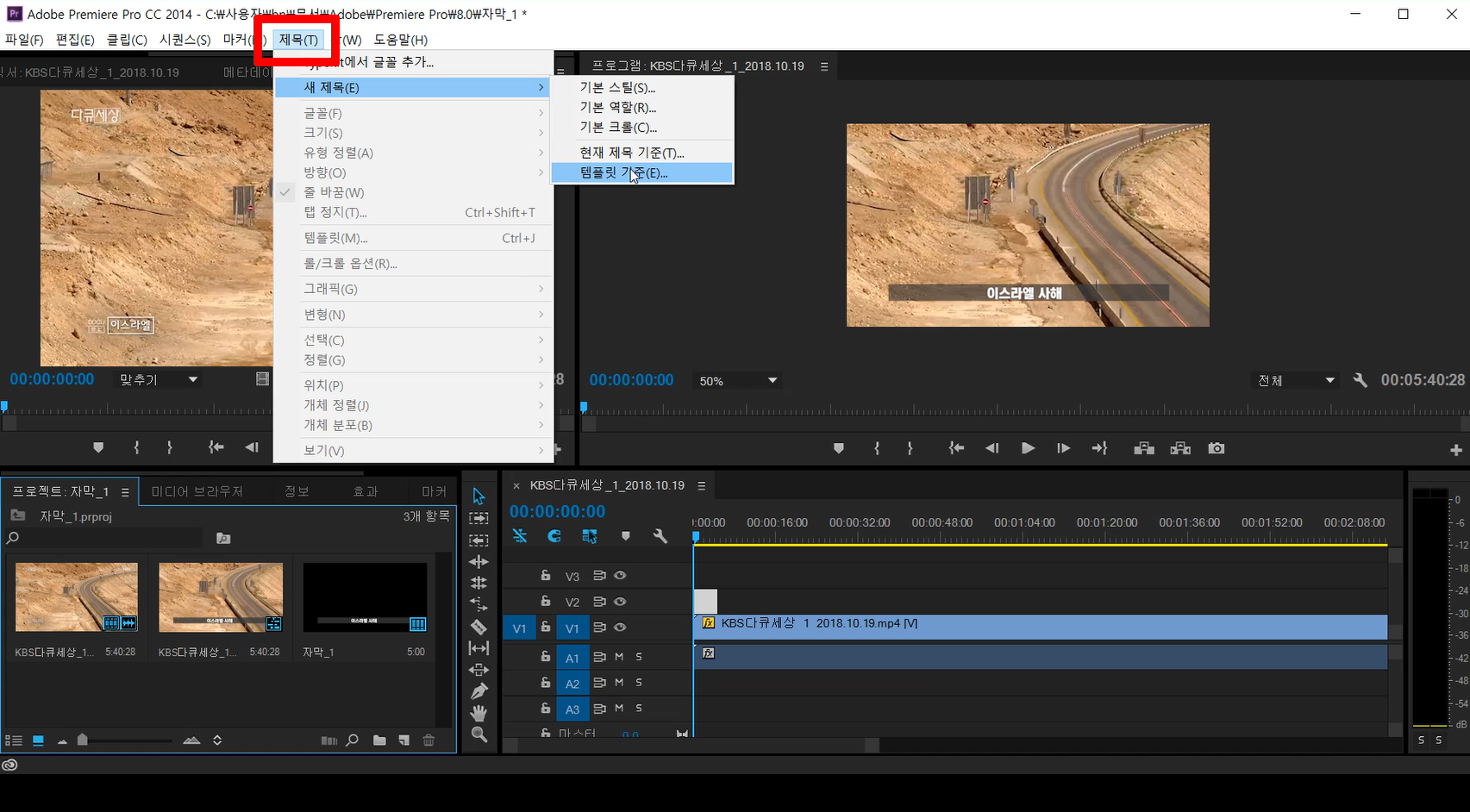The height and width of the screenshot is (812, 1470).
Task: Step forward one frame in Program monitor
Action: (1063, 448)
